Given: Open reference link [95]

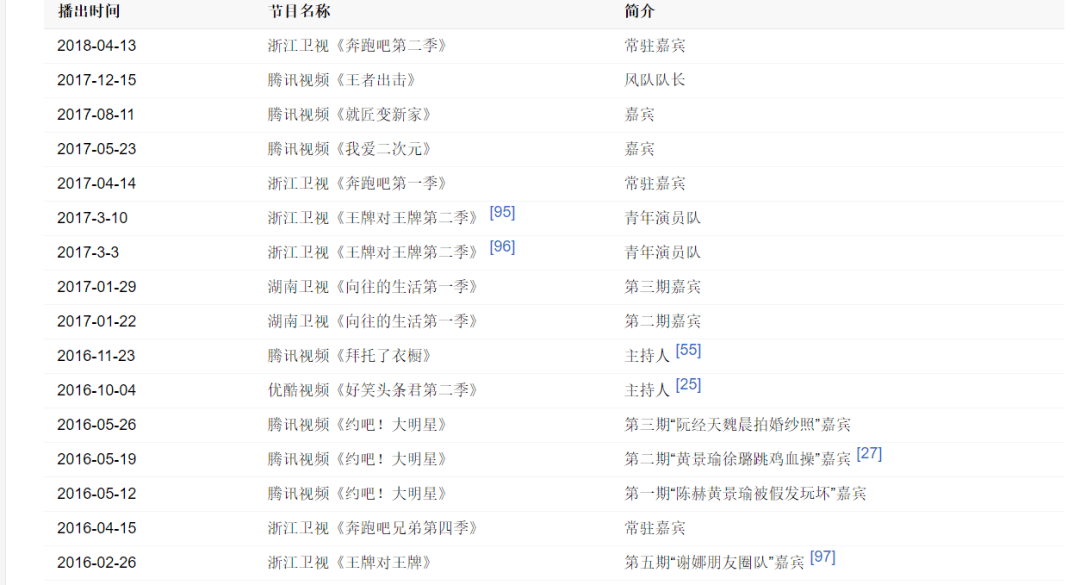Looking at the screenshot, I should tap(502, 212).
